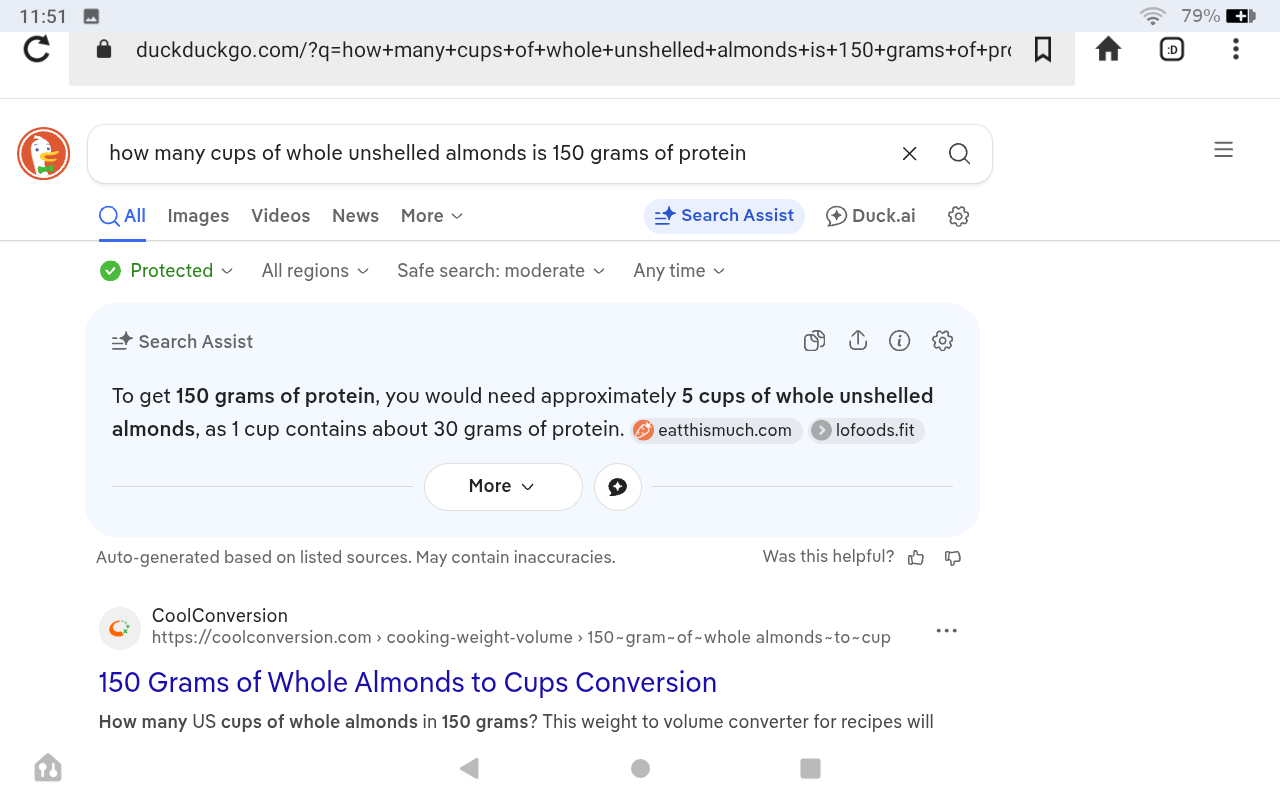Submit search with the magnifier icon
Viewport: 1280px width, 800px height.
pos(959,153)
